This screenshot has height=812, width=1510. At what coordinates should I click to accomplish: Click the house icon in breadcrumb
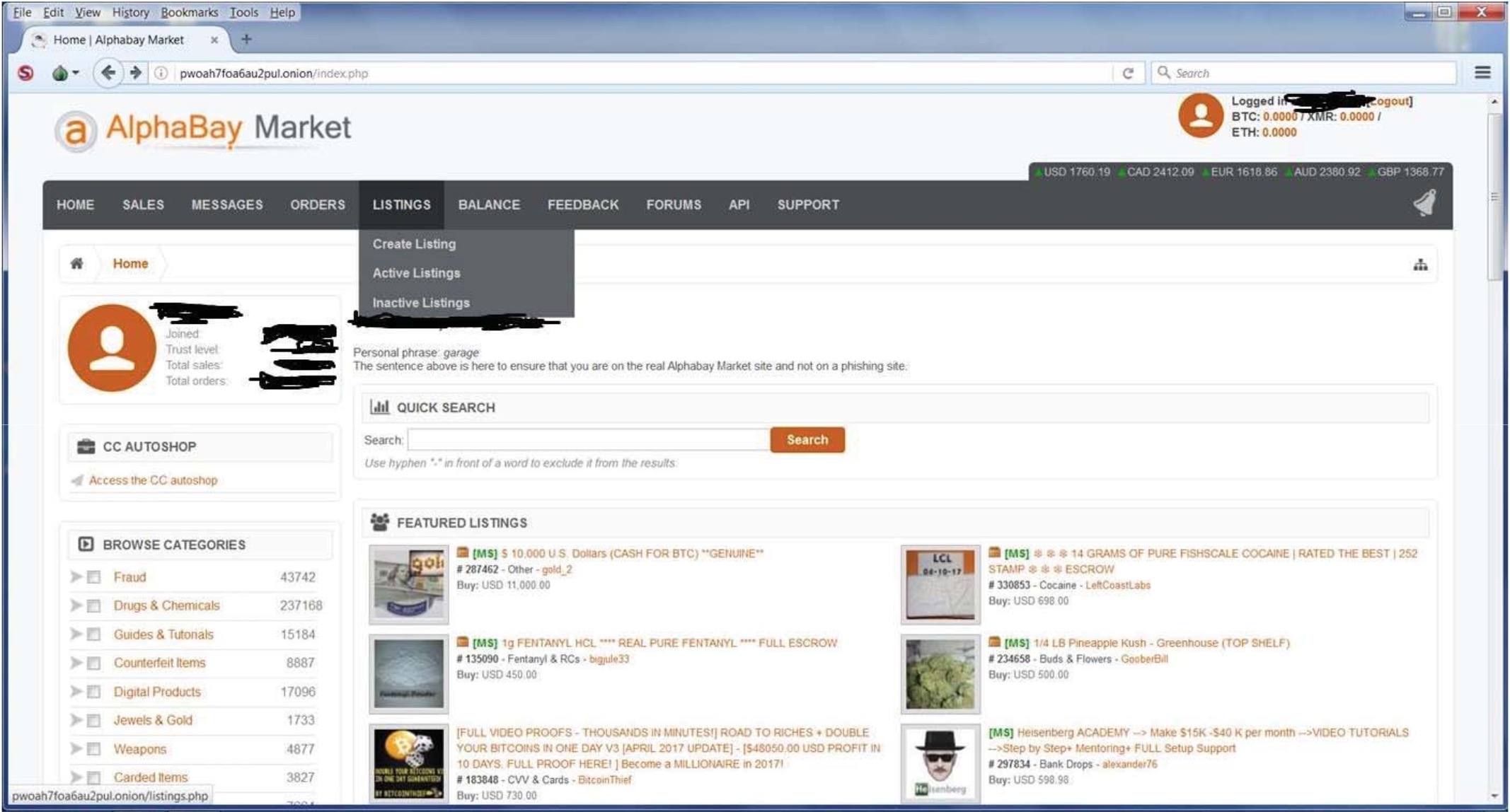(x=76, y=264)
